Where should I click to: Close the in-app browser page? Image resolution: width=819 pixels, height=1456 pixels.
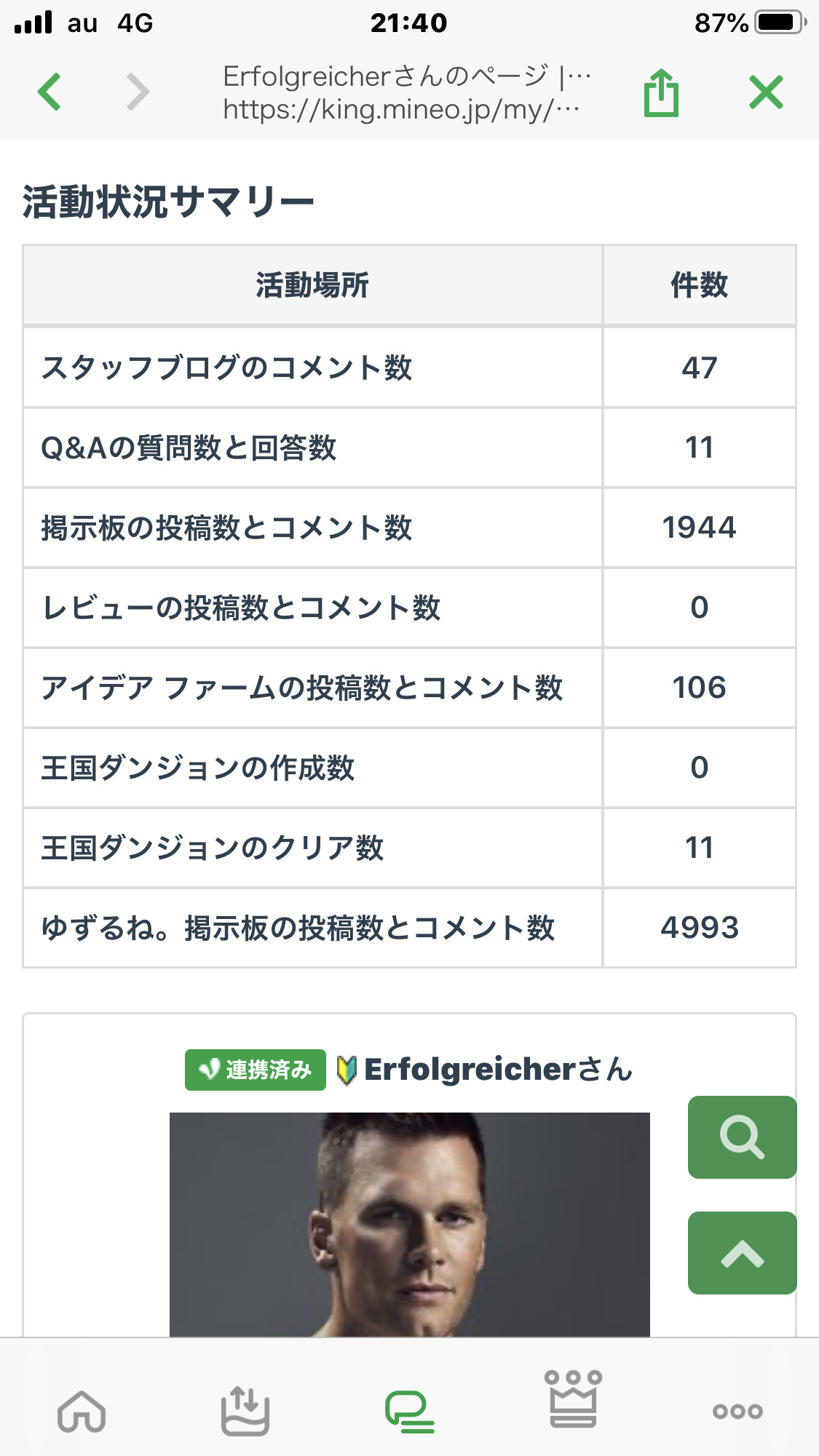coord(766,92)
